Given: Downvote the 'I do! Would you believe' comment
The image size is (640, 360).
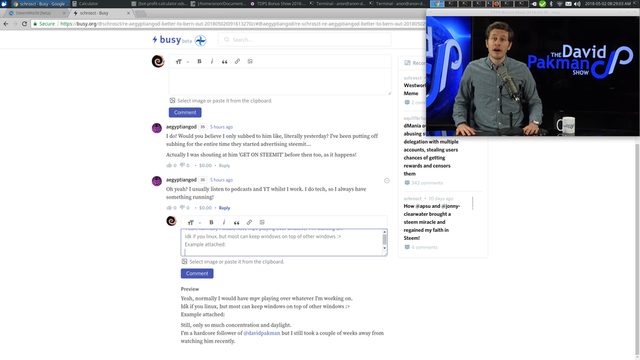Looking at the screenshot, I should click(x=182, y=165).
